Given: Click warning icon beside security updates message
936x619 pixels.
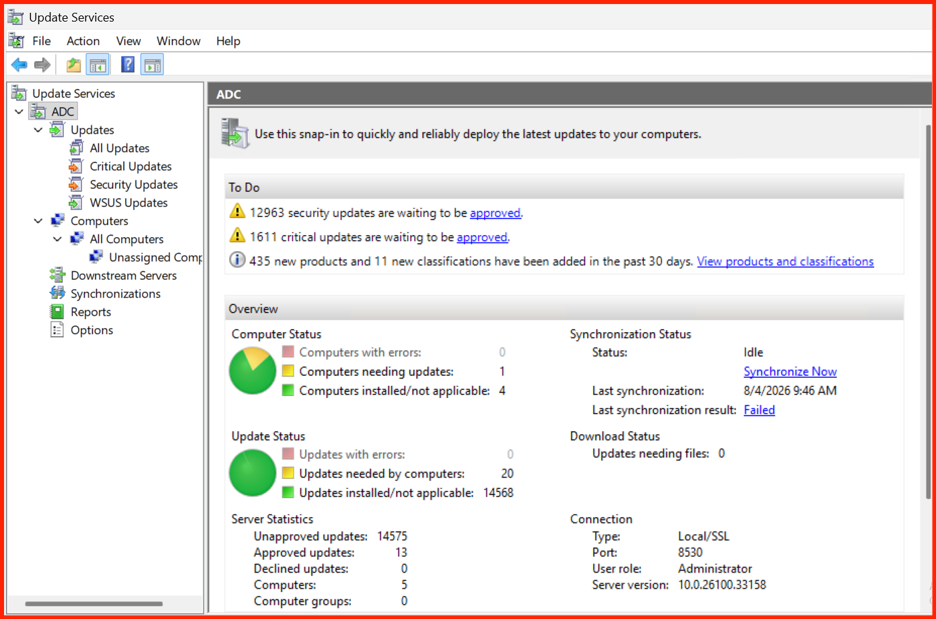Looking at the screenshot, I should coord(237,211).
